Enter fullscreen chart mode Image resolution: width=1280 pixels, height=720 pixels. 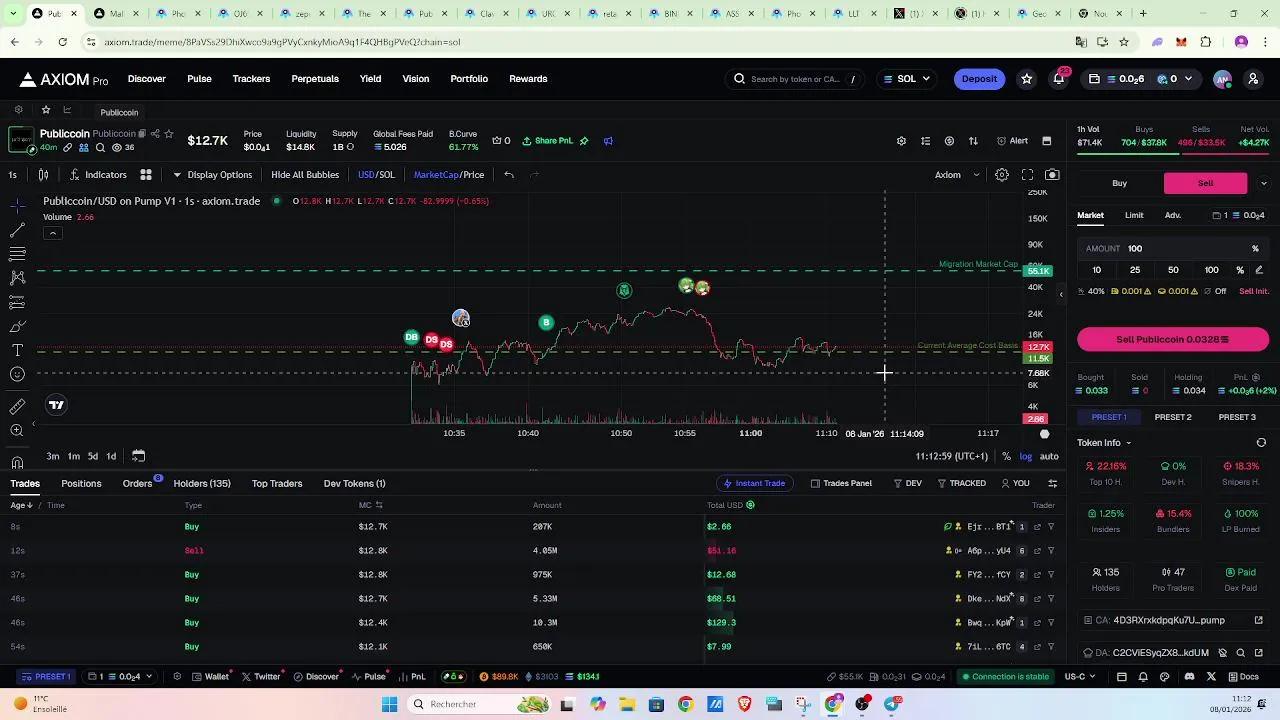tap(1027, 175)
